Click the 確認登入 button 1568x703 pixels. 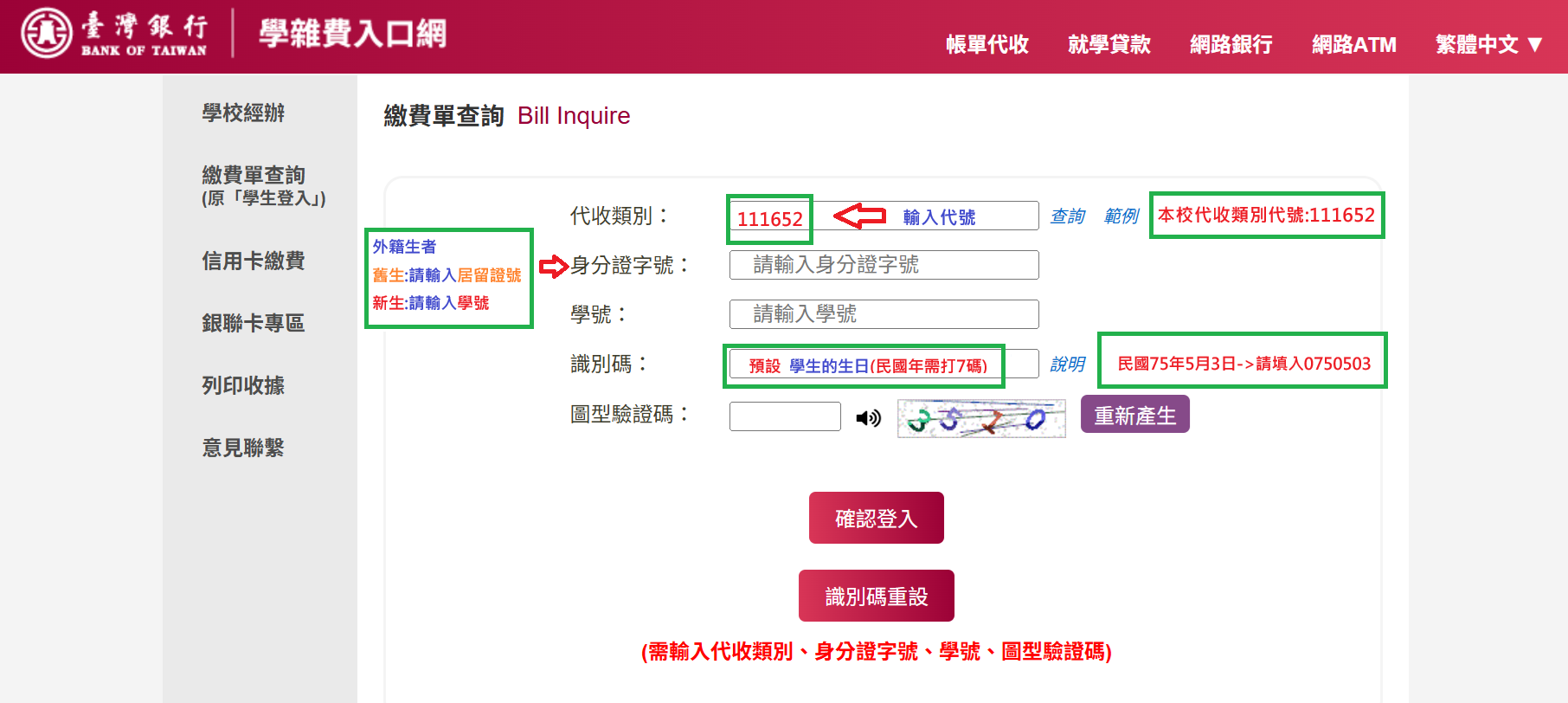coord(877,518)
